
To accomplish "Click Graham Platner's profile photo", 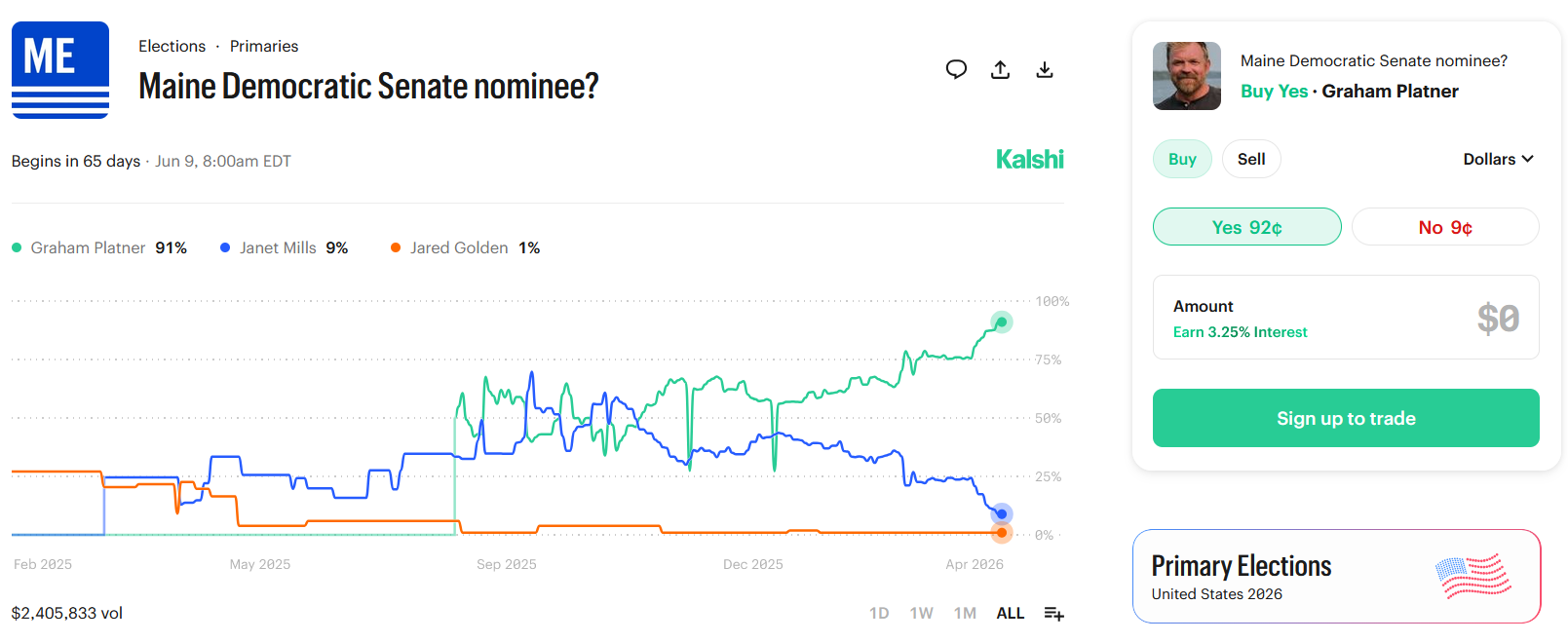I will pos(1186,76).
